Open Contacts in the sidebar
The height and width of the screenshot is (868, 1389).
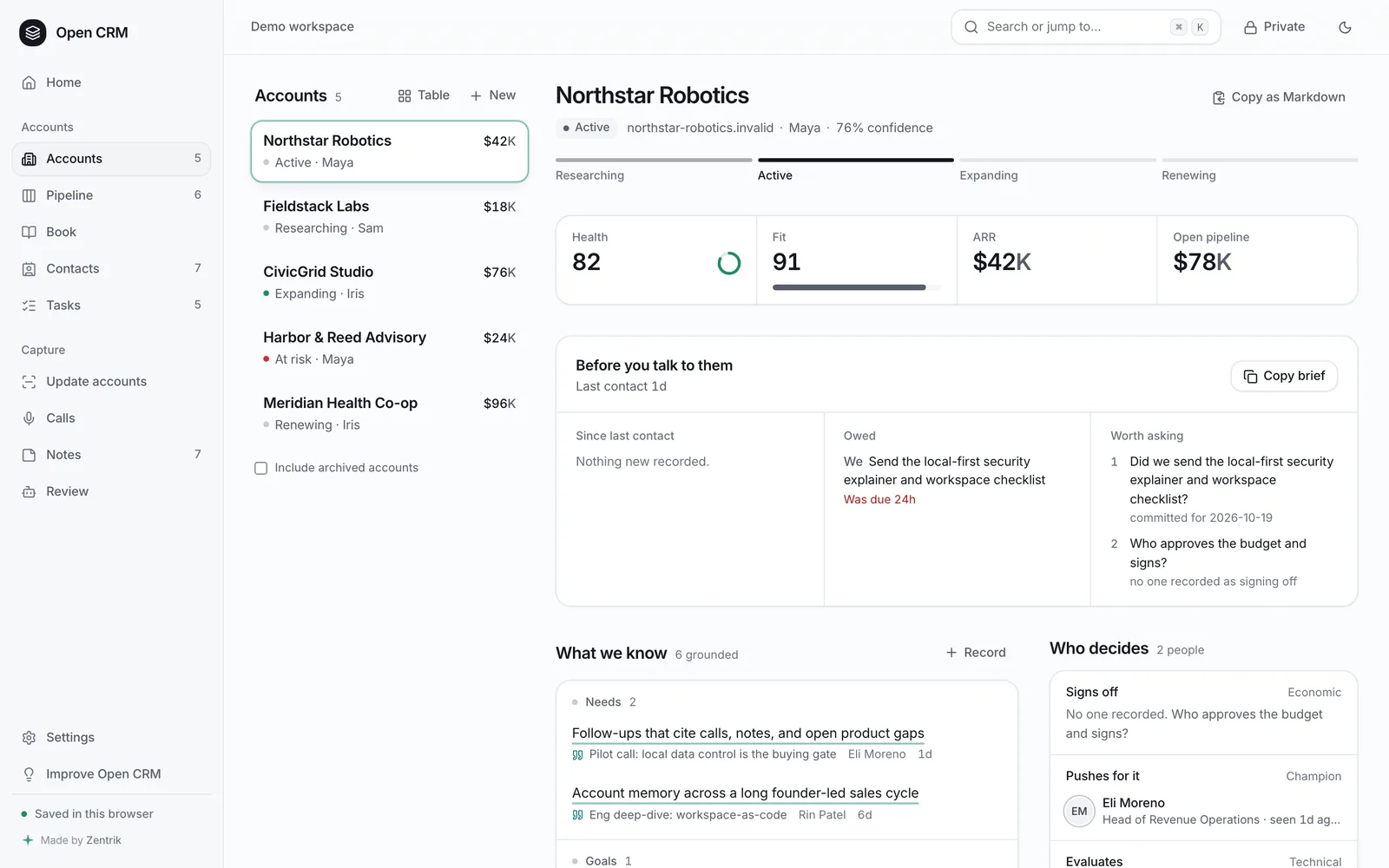pyautogui.click(x=111, y=269)
